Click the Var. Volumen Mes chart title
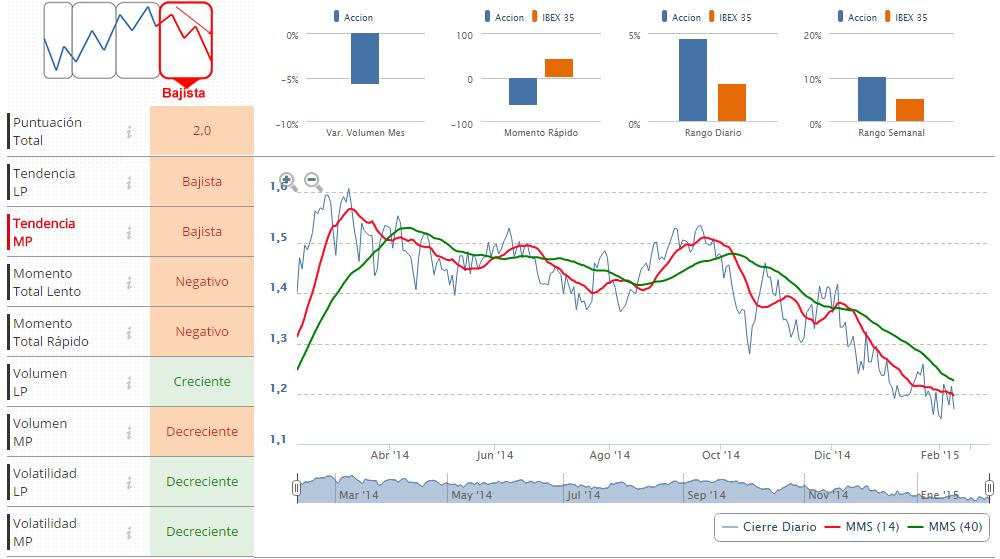Screen dimensions: 1000x559 365,133
